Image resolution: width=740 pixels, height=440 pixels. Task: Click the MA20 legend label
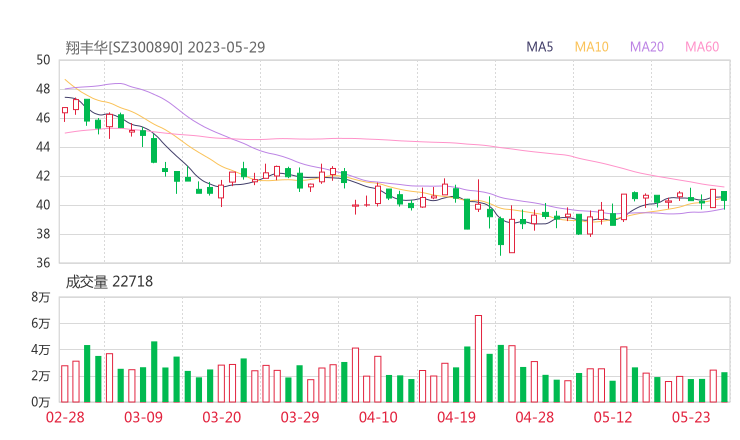tap(647, 47)
